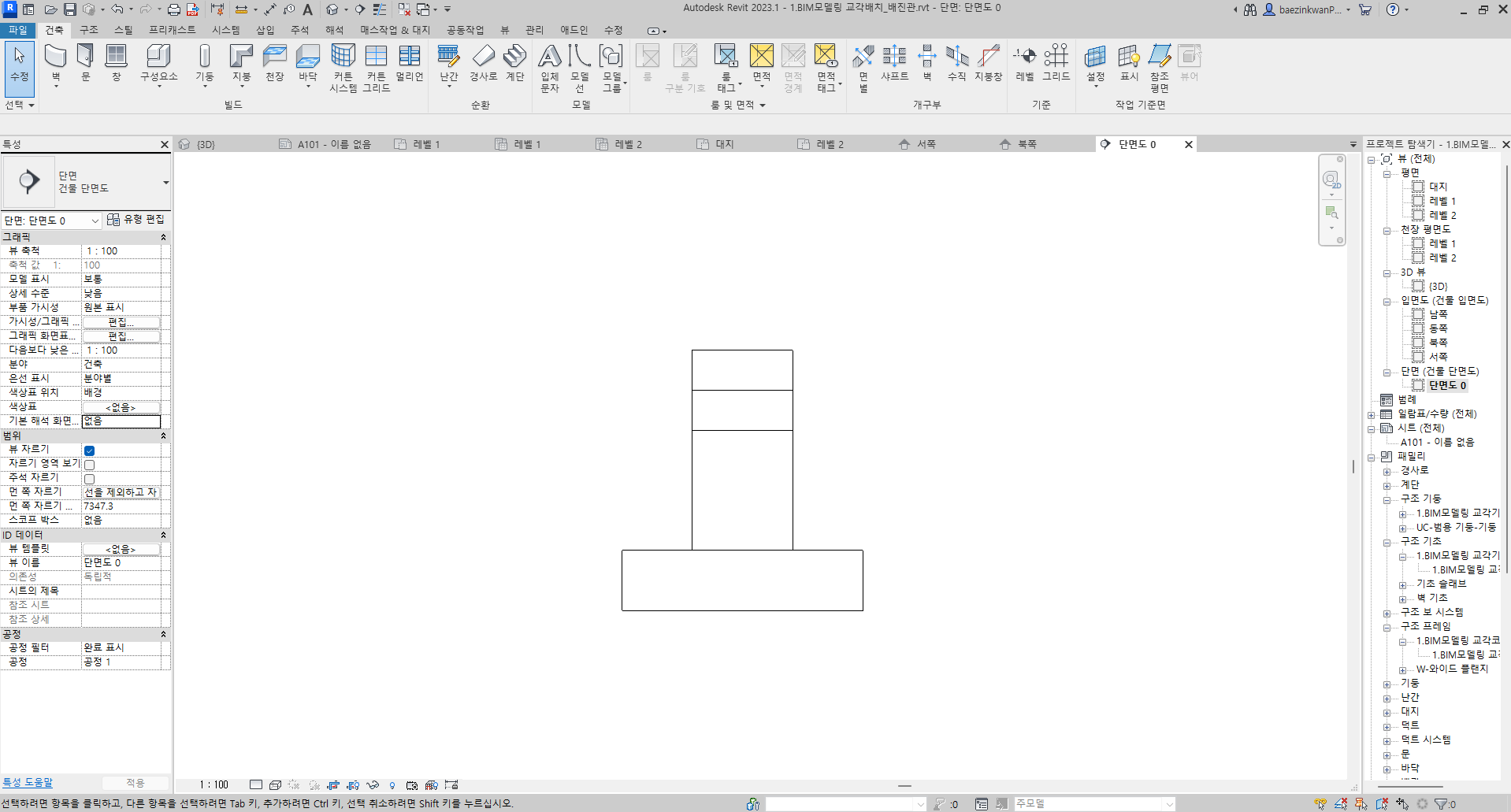Click the 뷰 이름 input field
The width and height of the screenshot is (1511, 812).
pyautogui.click(x=122, y=562)
